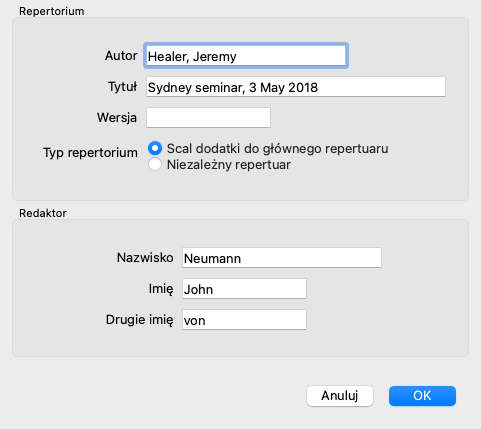The width and height of the screenshot is (481, 429).
Task: Click into the Tytuł field with Sydney seminar
Action: (296, 87)
